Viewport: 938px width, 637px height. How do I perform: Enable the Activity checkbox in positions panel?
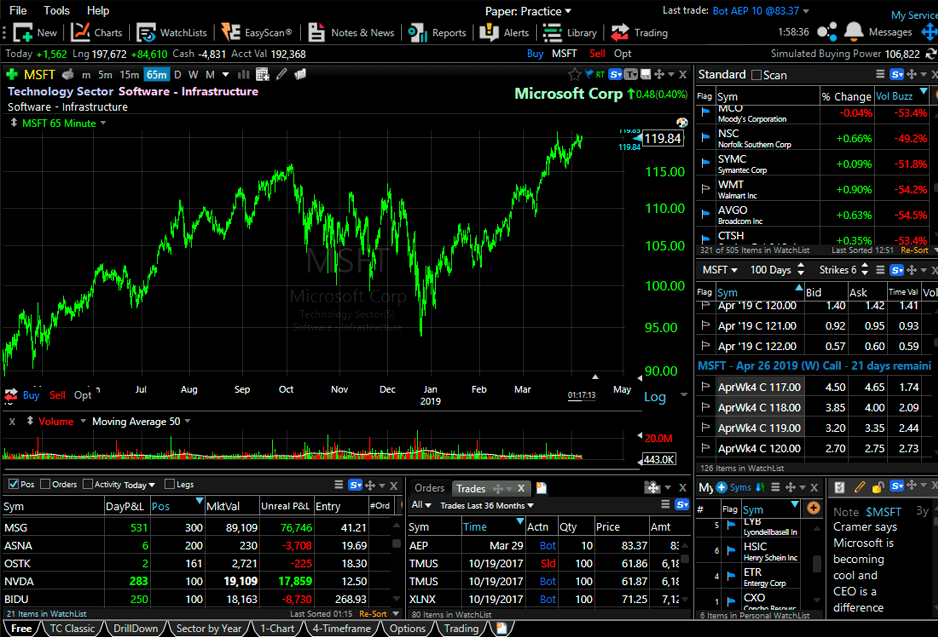(87, 484)
